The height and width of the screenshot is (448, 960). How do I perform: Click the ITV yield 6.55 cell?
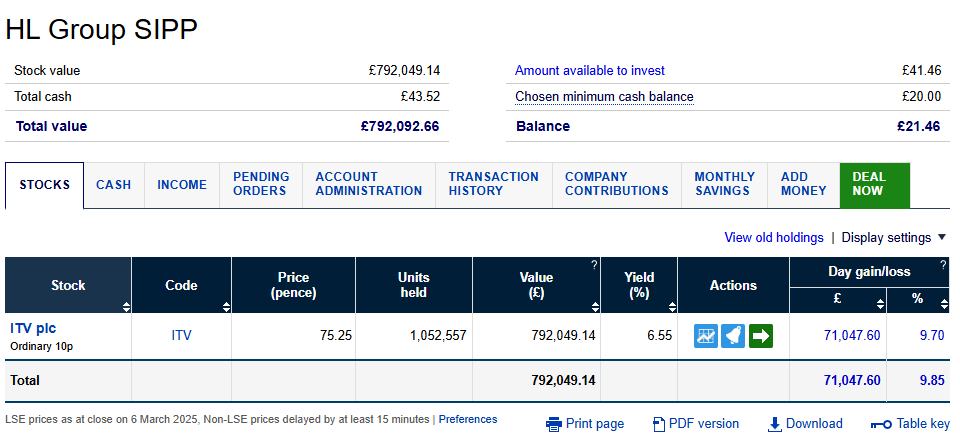tap(639, 336)
